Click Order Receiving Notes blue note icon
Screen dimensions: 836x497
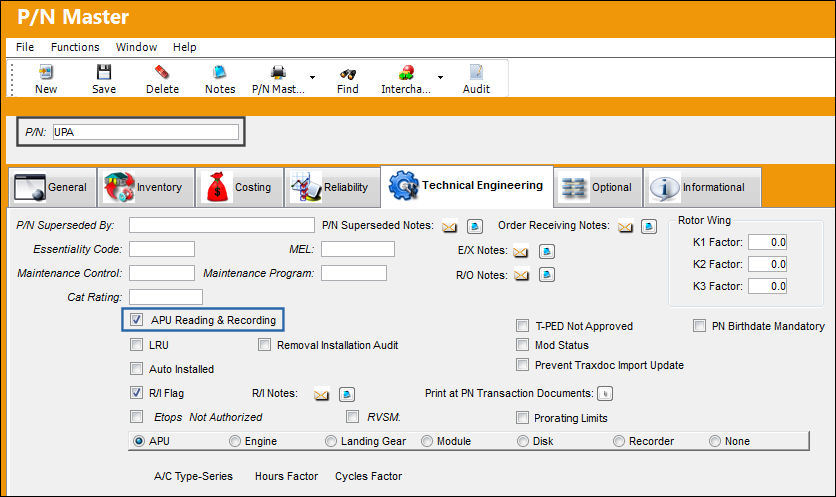click(649, 226)
